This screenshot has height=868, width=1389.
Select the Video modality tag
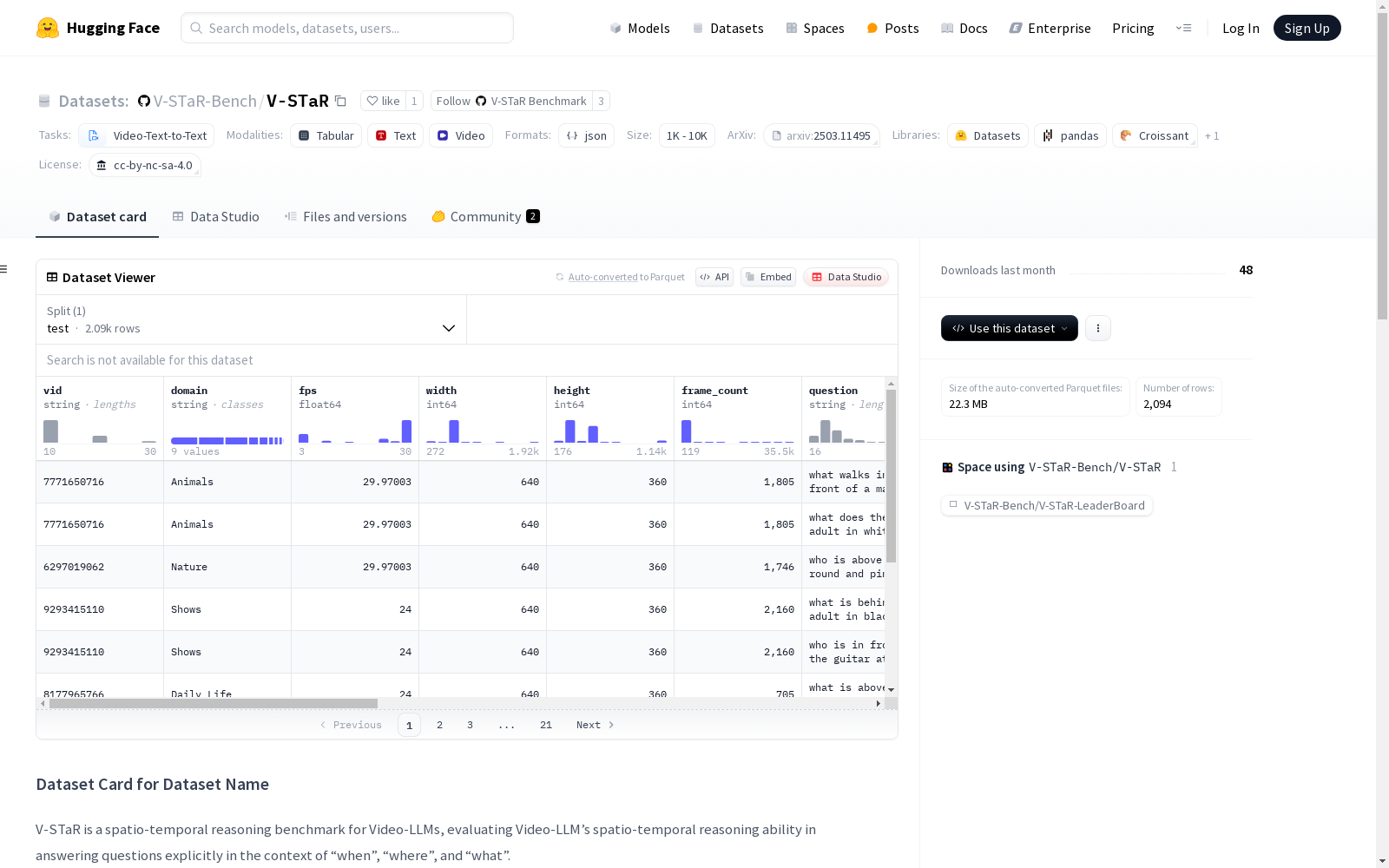tap(461, 135)
